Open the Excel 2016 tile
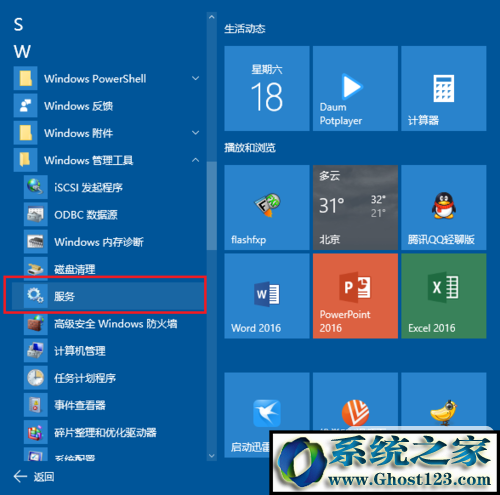The height and width of the screenshot is (495, 500). click(x=444, y=296)
